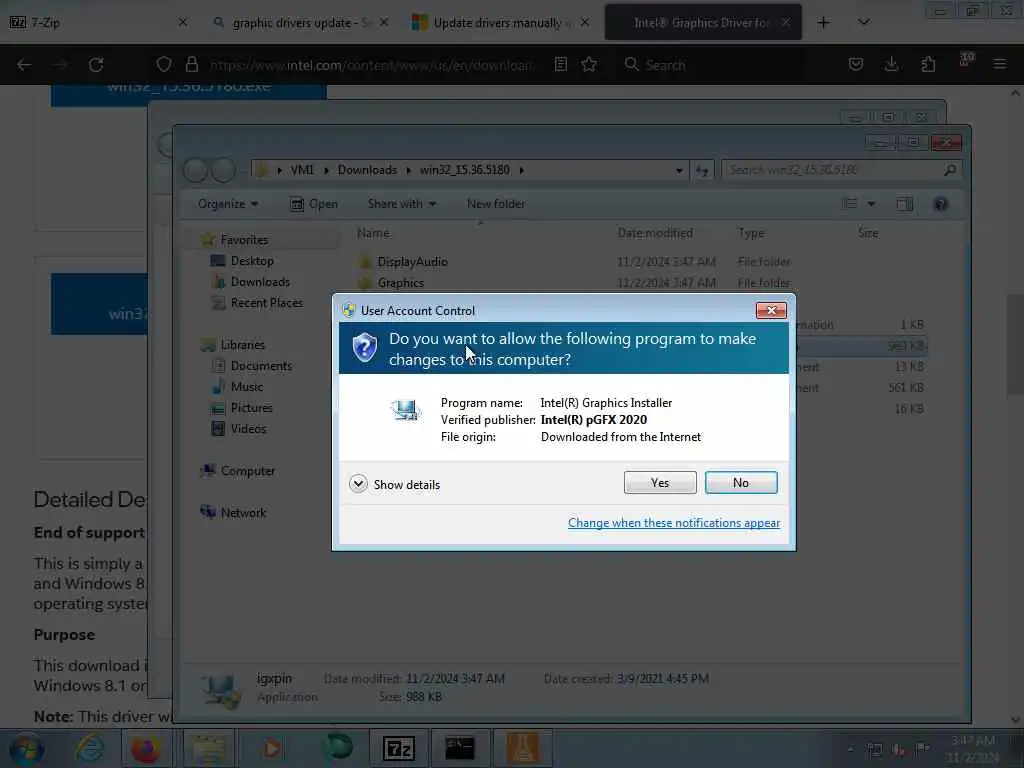This screenshot has height=768, width=1024.
Task: Click No in the User Account Control dialog
Action: coord(741,483)
